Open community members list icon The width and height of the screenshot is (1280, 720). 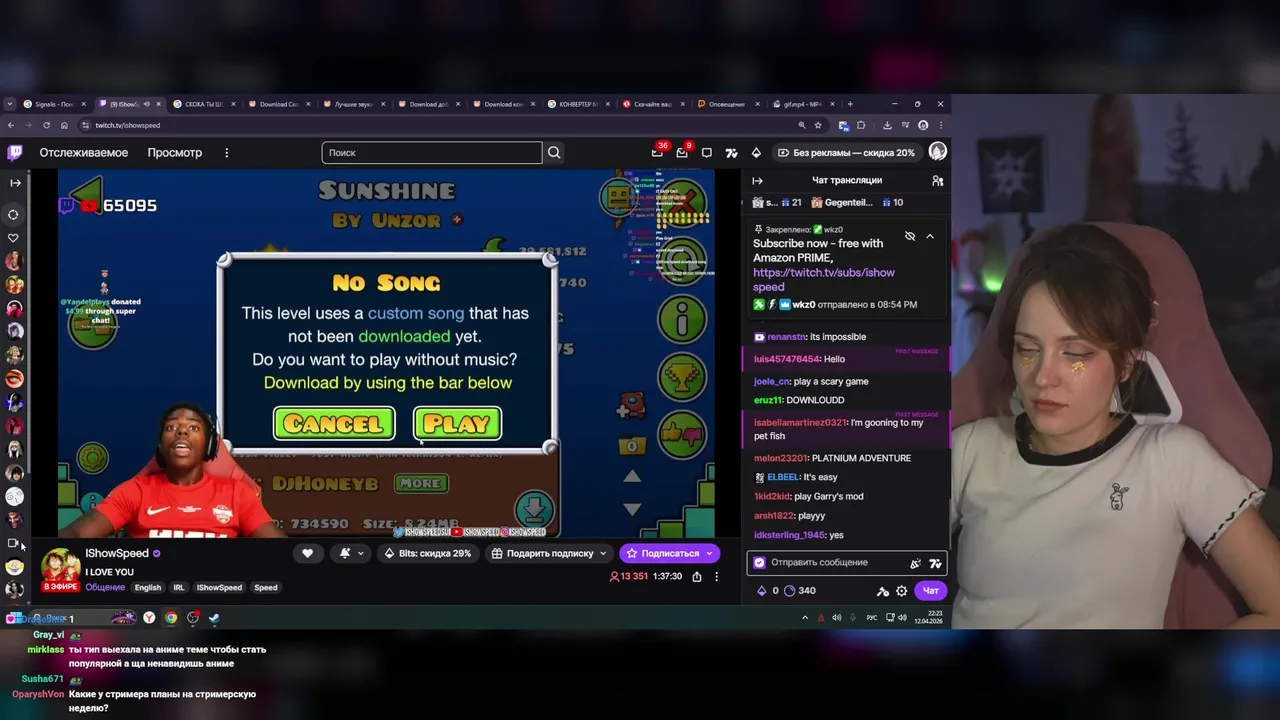pyautogui.click(x=937, y=180)
